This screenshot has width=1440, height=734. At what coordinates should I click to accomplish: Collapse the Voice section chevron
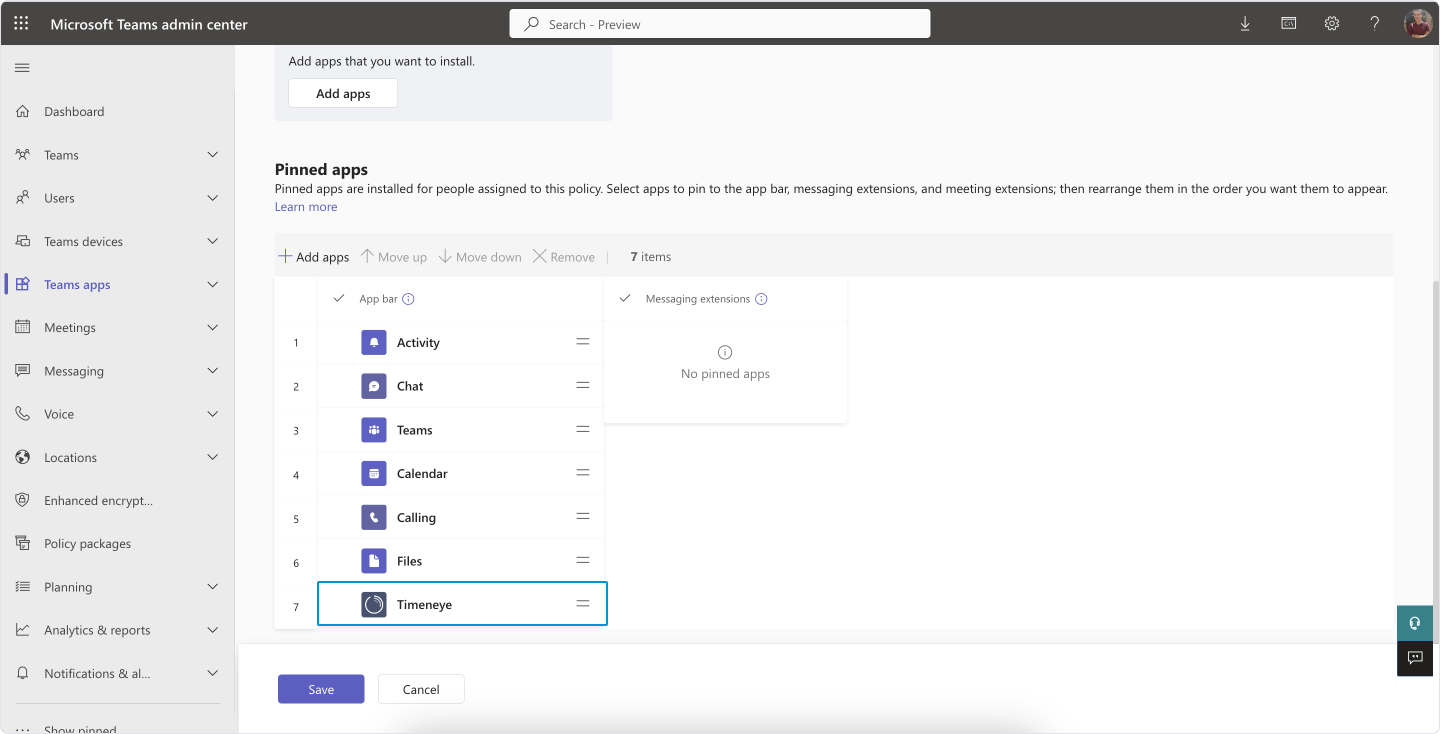(211, 413)
